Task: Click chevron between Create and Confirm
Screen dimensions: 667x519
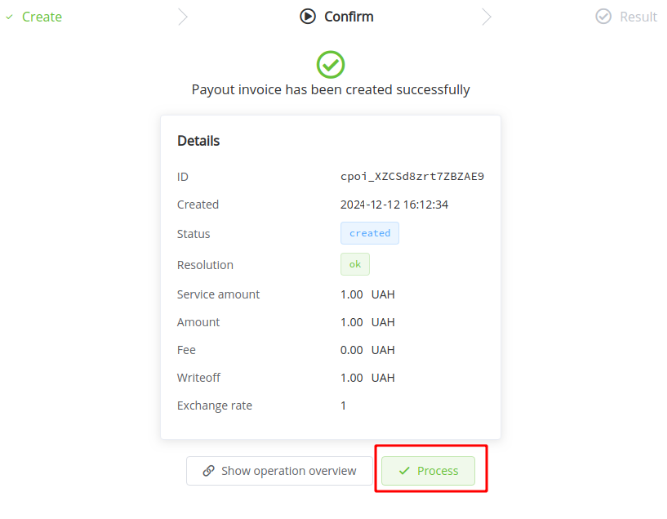Action: [x=182, y=16]
